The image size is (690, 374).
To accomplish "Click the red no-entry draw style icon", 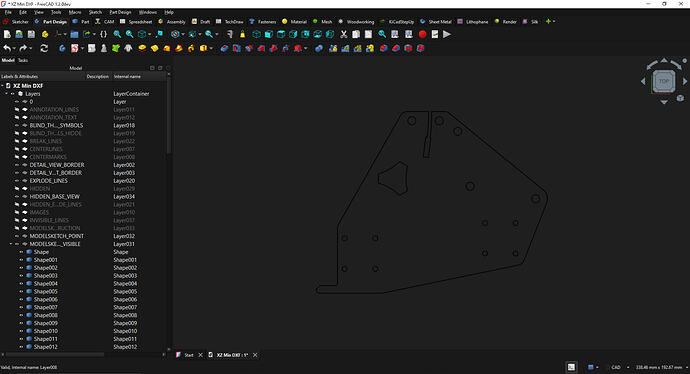I will (175, 34).
